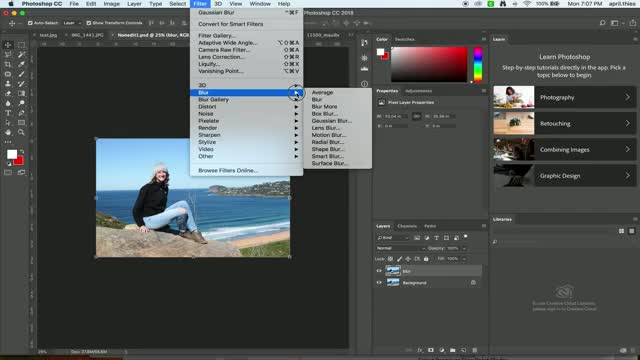Select the Clone Stamp tool
Screen dimensions: 640x360
pyautogui.click(x=8, y=84)
